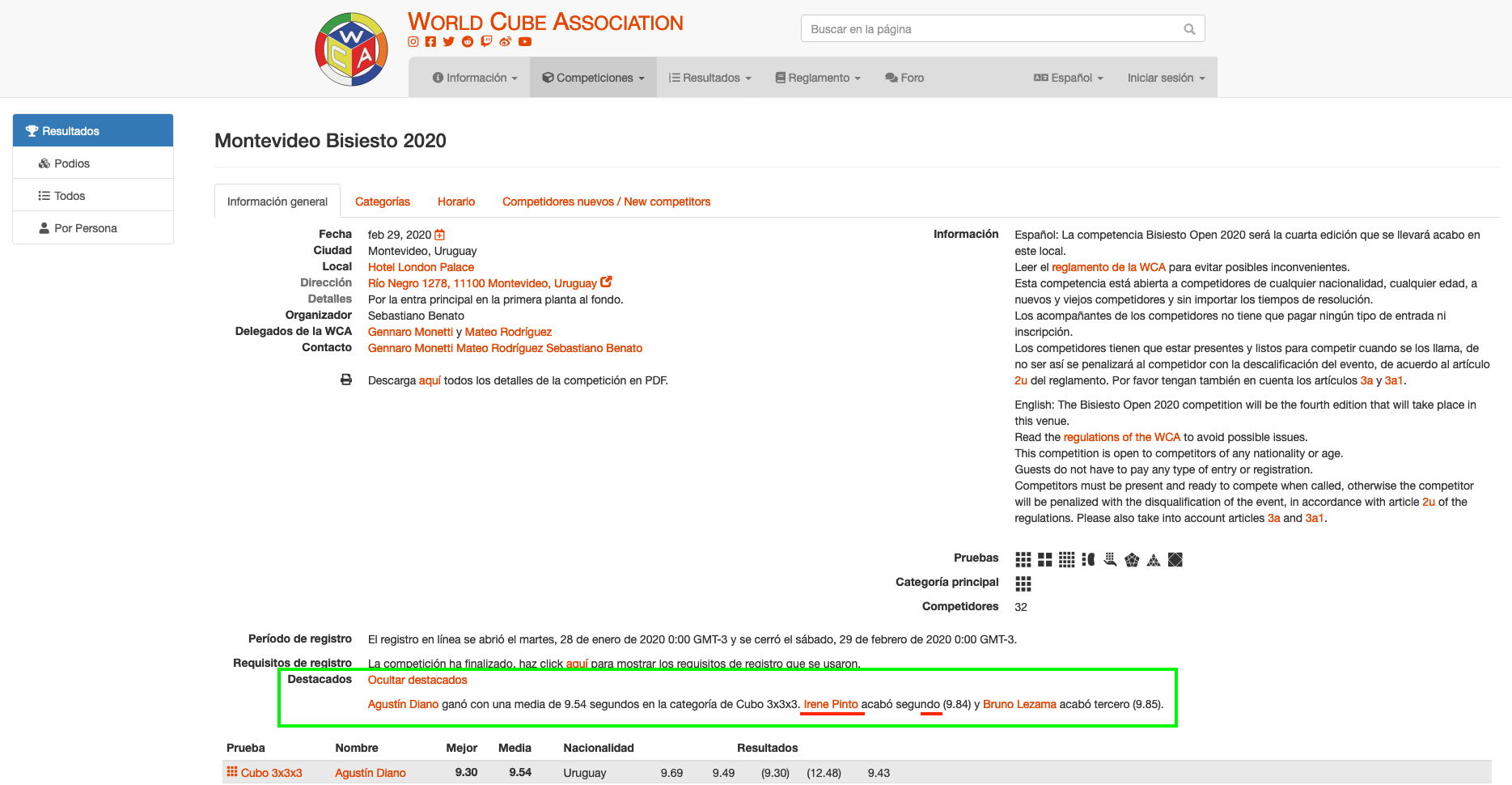Click the Competidores count 32
The width and height of the screenshot is (1512, 785).
(1021, 607)
